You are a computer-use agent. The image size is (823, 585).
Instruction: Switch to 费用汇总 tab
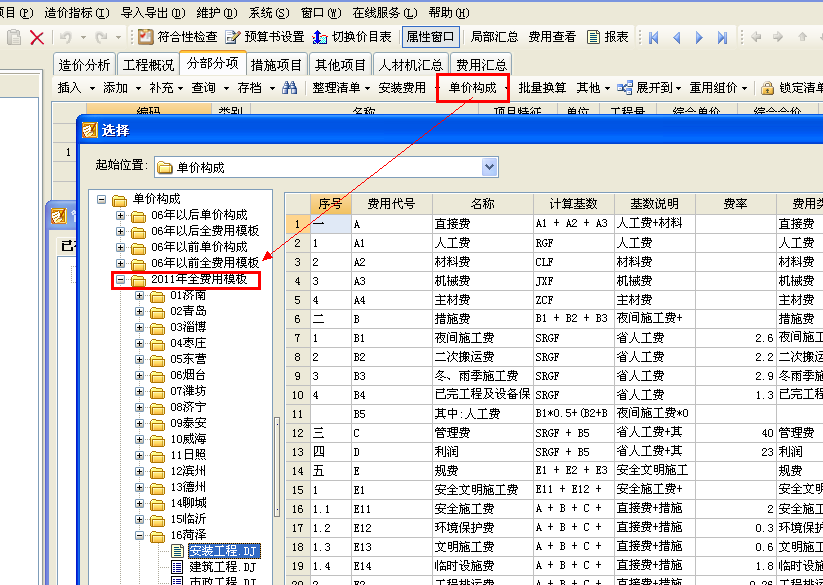click(481, 65)
